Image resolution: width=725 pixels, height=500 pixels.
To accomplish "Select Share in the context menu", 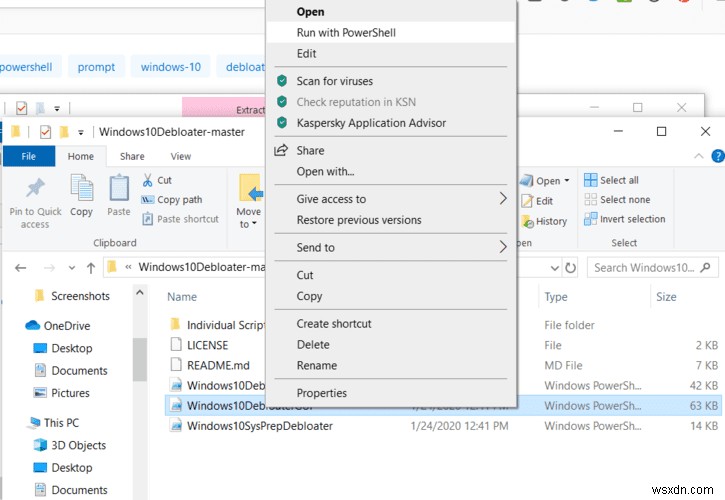I will coord(391,150).
